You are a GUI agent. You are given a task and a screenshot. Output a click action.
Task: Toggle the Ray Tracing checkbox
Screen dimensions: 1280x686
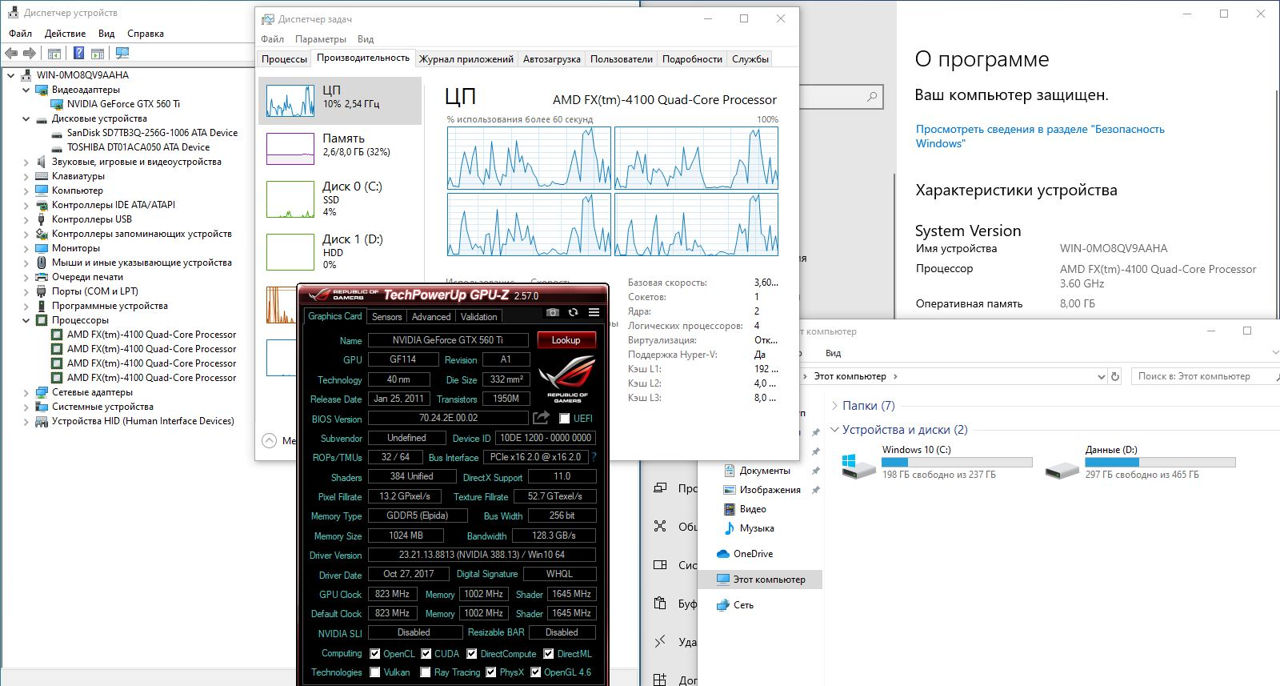424,673
